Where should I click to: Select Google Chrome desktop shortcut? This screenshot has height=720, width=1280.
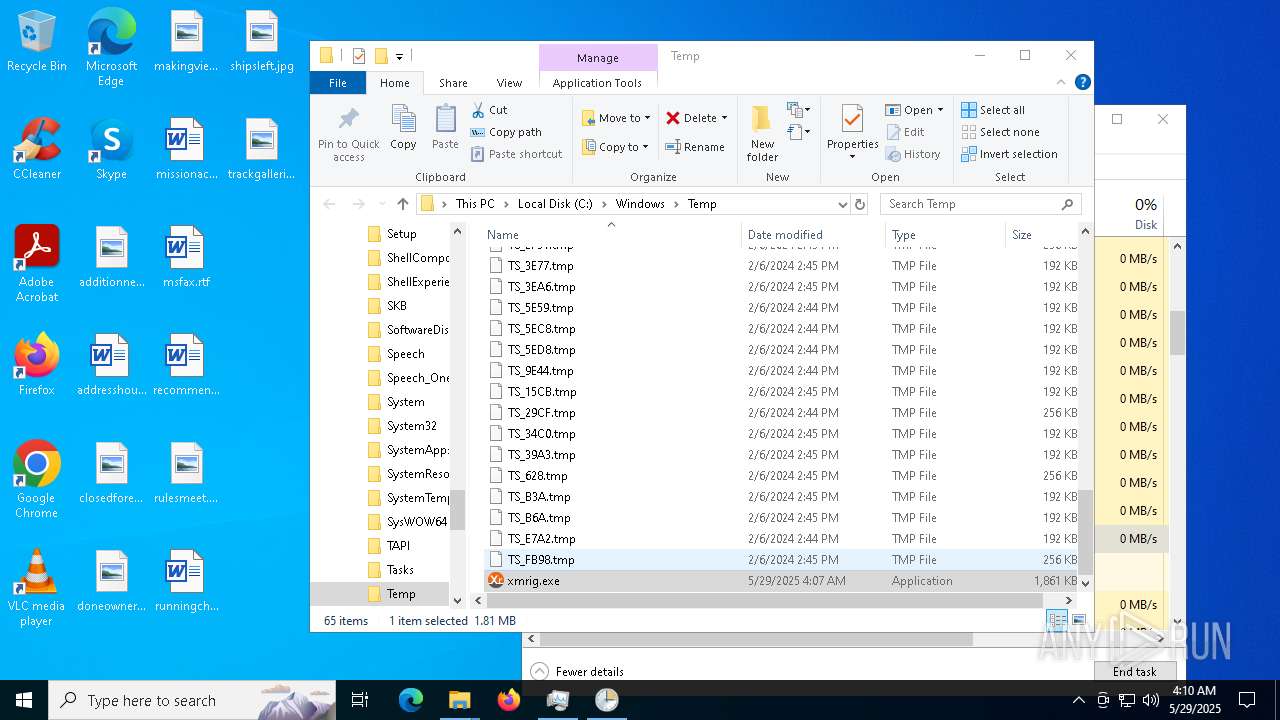(37, 480)
